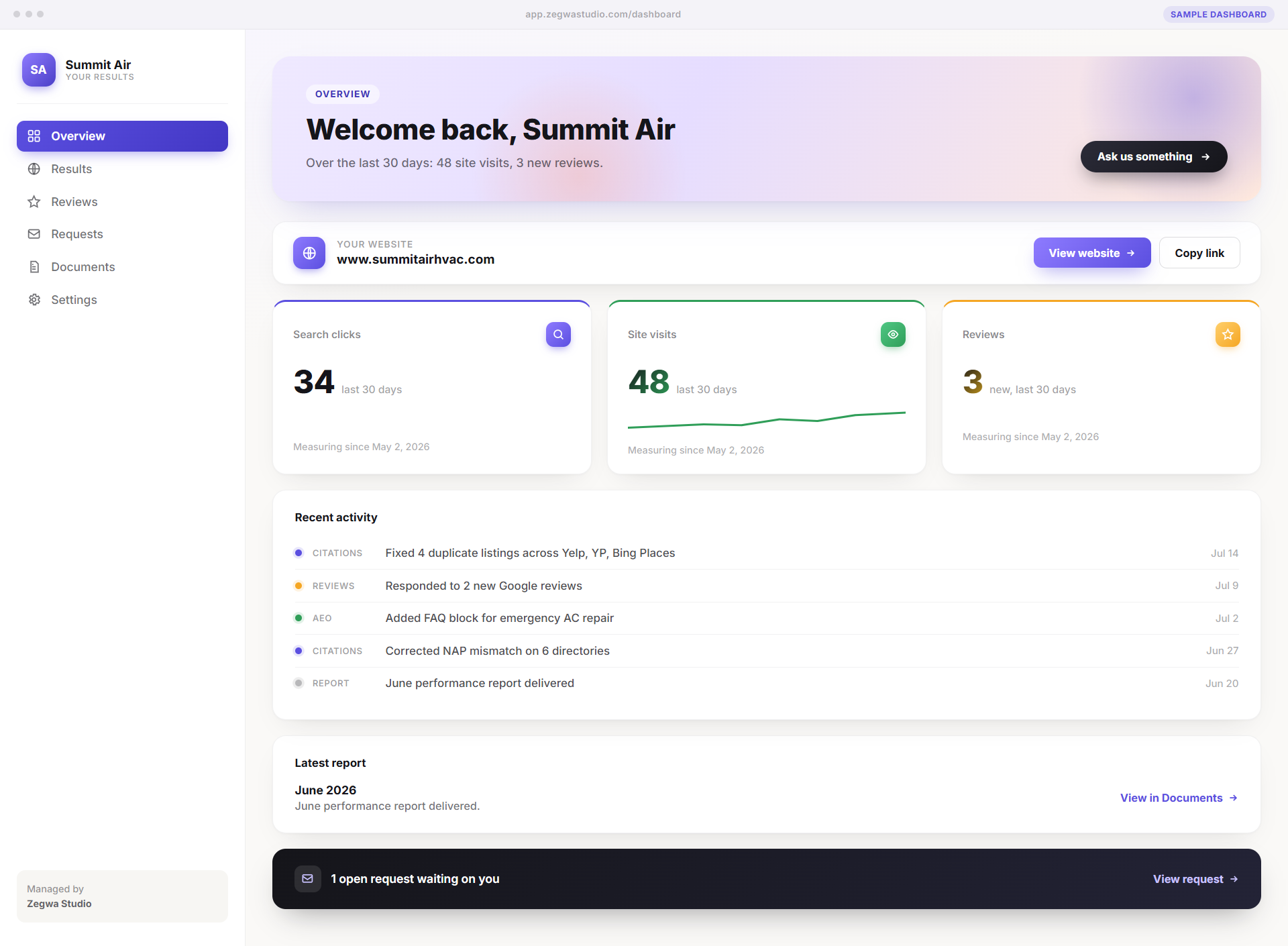Click the Search clicks magnifier icon
1288x946 pixels.
(x=558, y=334)
